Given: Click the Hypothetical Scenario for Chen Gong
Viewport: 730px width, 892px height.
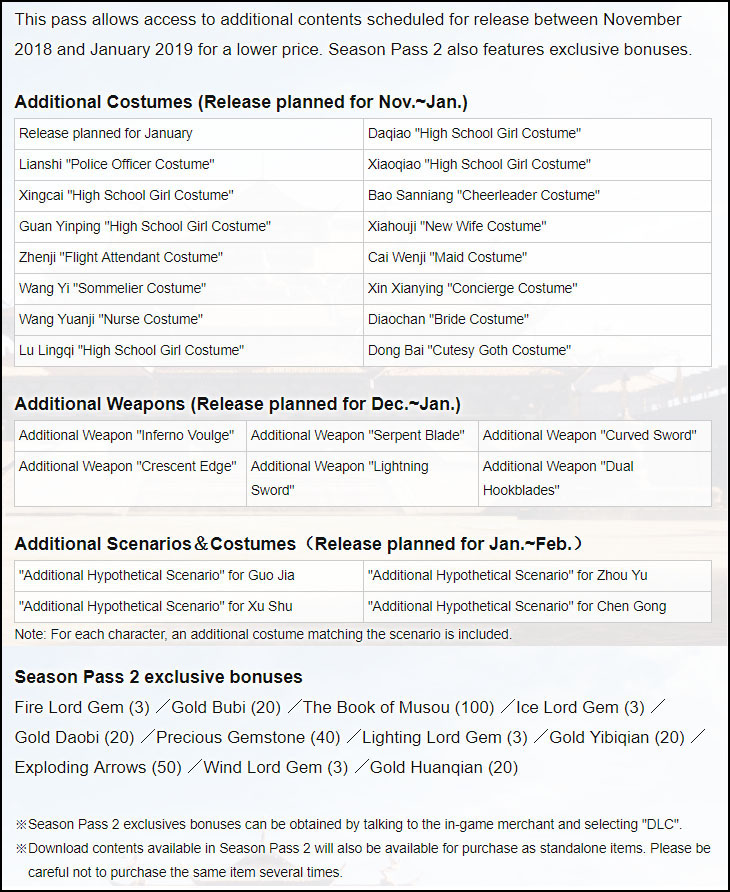Looking at the screenshot, I should point(516,606).
